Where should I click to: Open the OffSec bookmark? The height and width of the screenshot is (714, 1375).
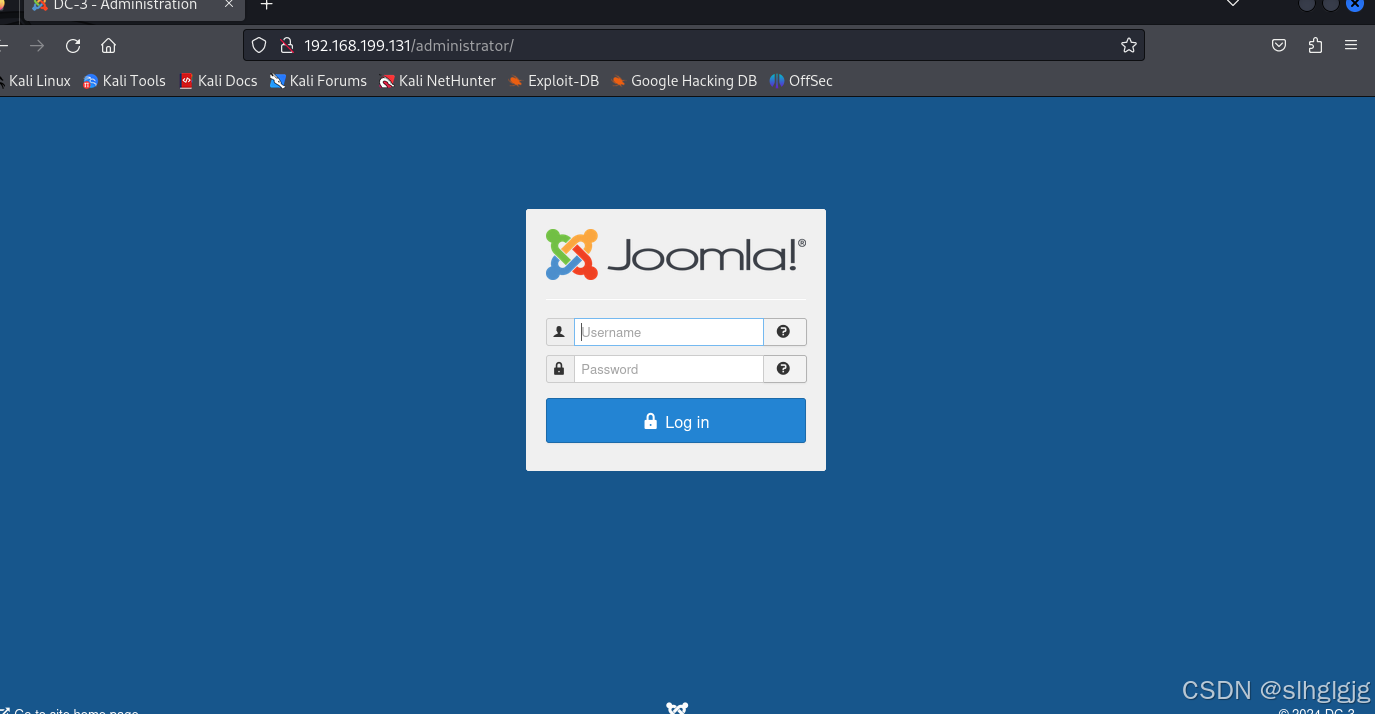click(801, 81)
